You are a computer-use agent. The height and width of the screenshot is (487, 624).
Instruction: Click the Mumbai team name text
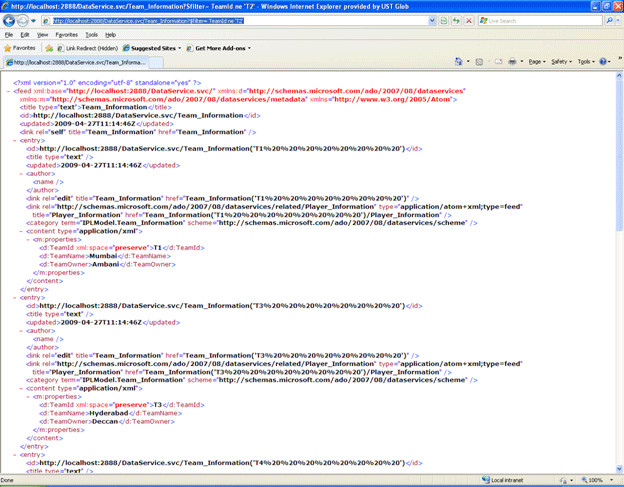pos(103,256)
